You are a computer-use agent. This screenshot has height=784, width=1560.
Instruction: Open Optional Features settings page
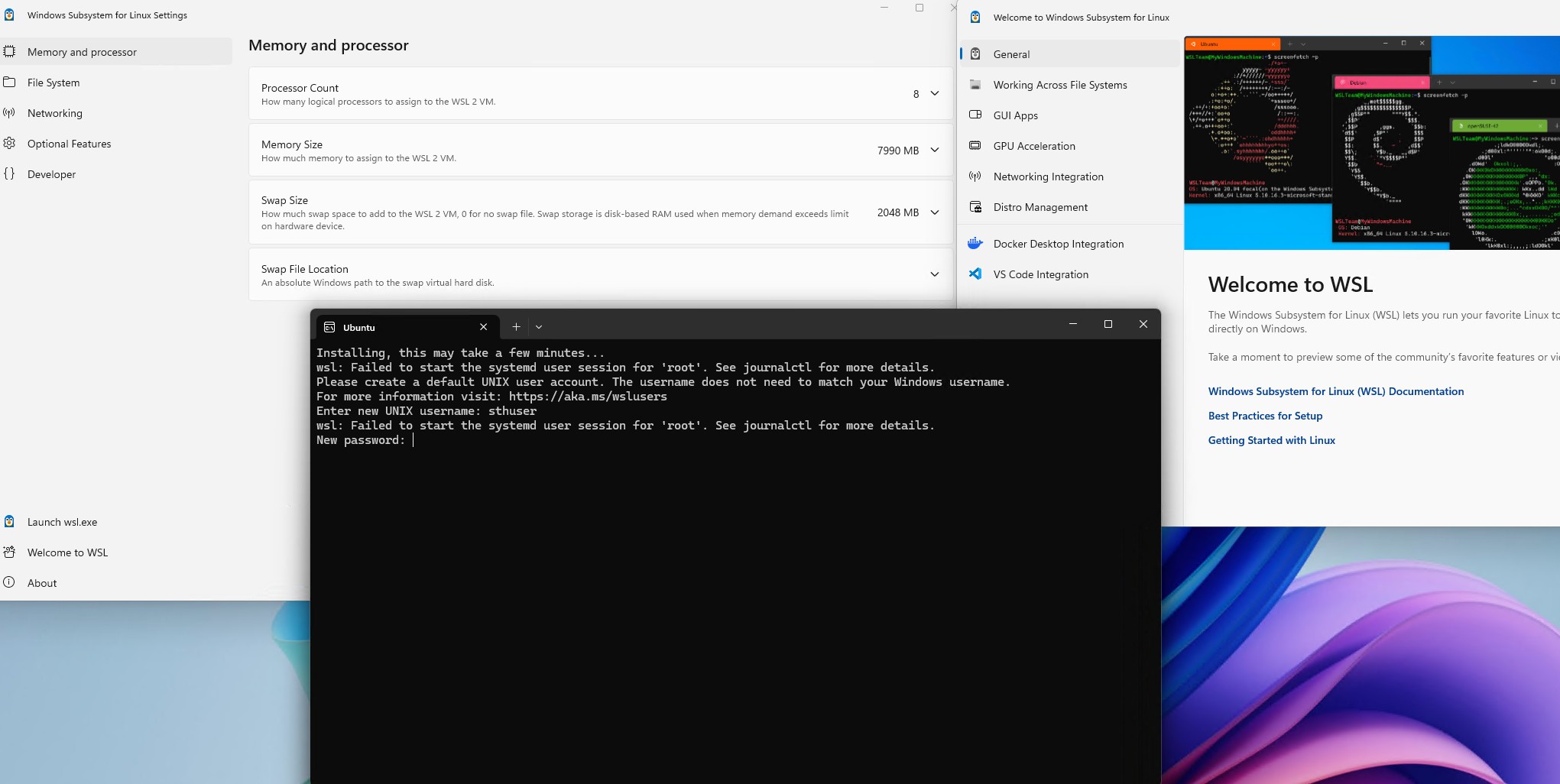coord(116,144)
